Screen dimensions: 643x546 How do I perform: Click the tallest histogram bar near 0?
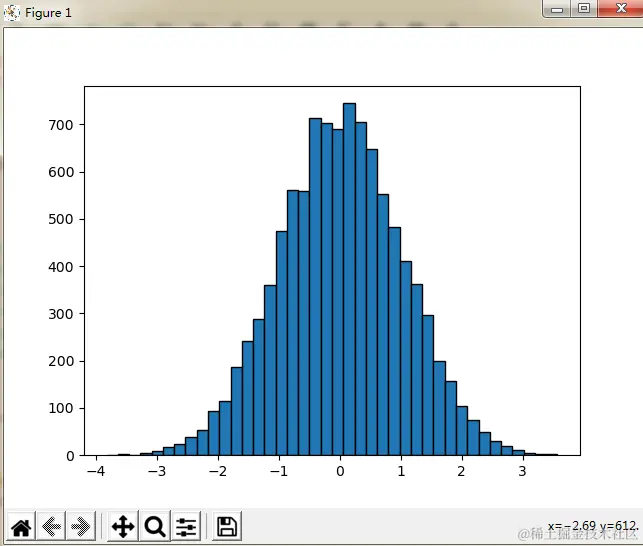click(349, 279)
